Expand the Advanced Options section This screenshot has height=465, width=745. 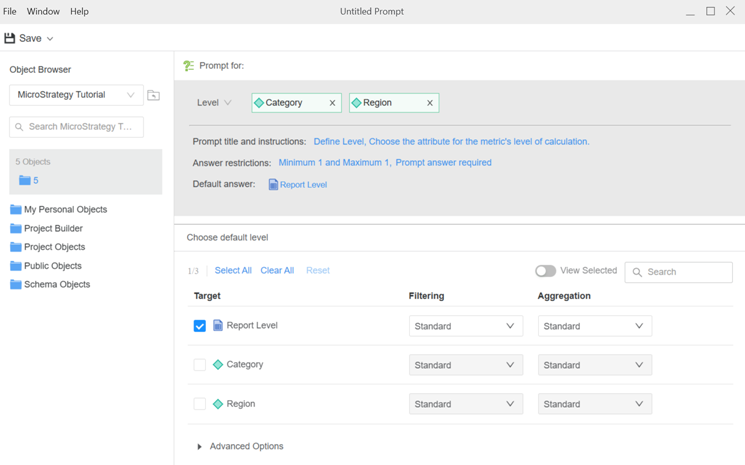pyautogui.click(x=200, y=447)
